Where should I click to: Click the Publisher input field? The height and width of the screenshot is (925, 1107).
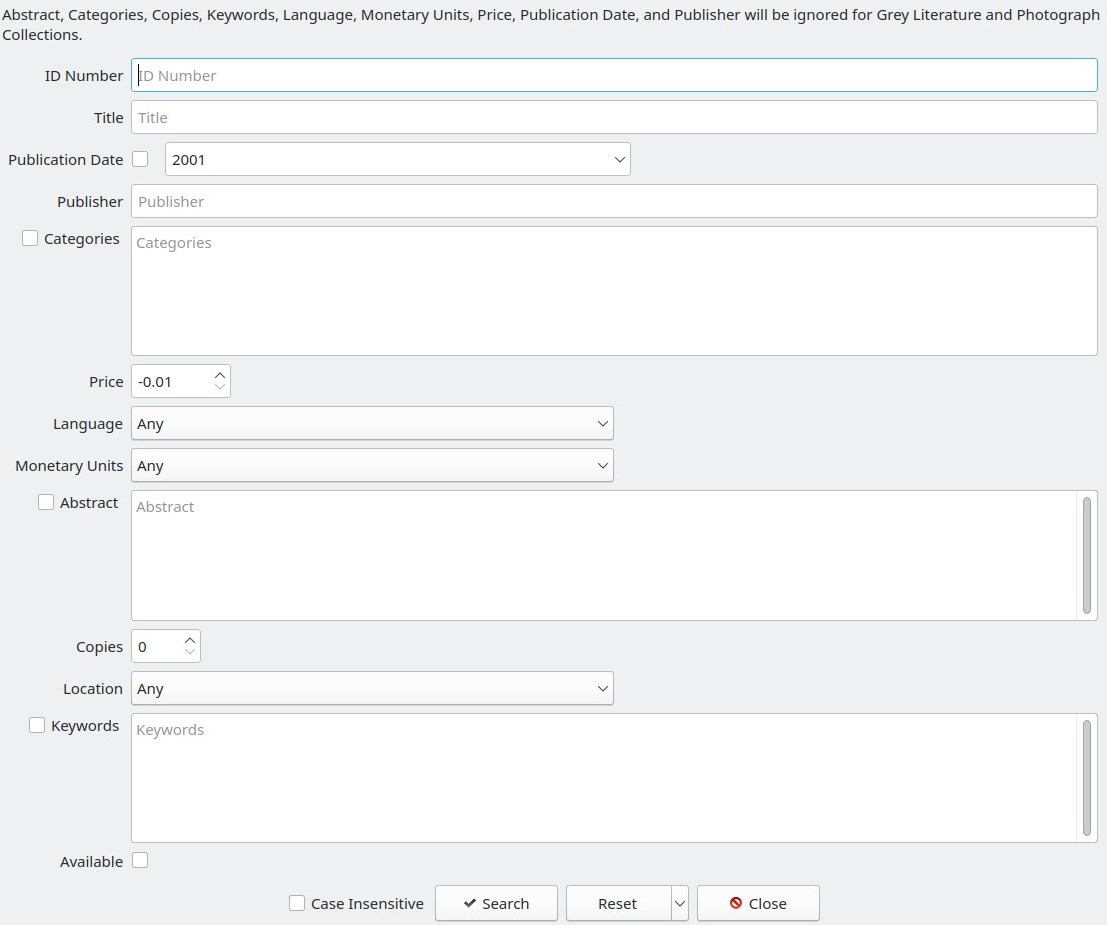[614, 201]
